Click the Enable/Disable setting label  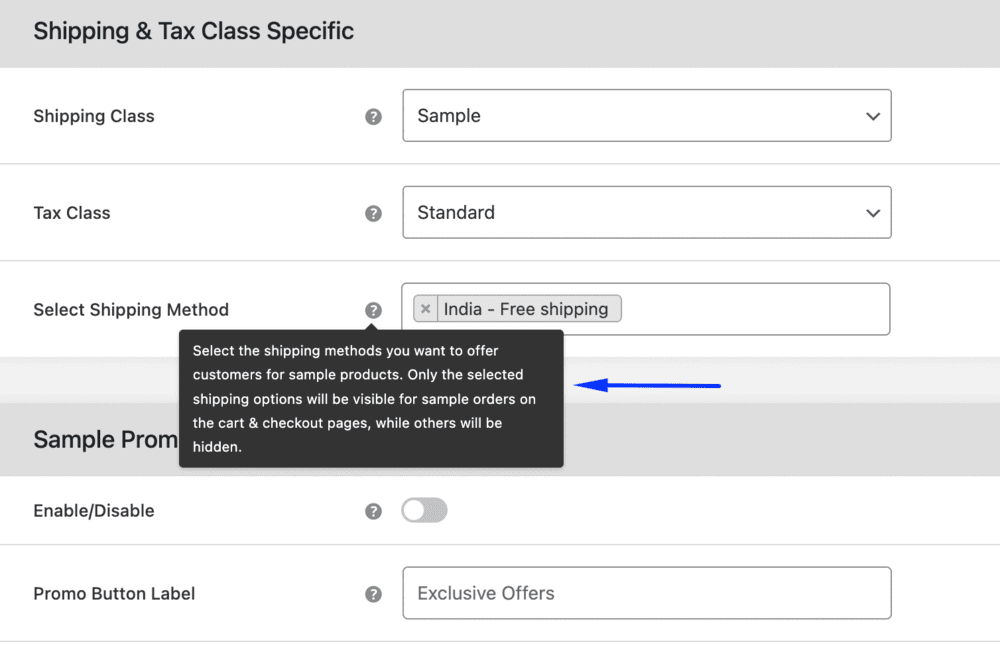tap(94, 511)
